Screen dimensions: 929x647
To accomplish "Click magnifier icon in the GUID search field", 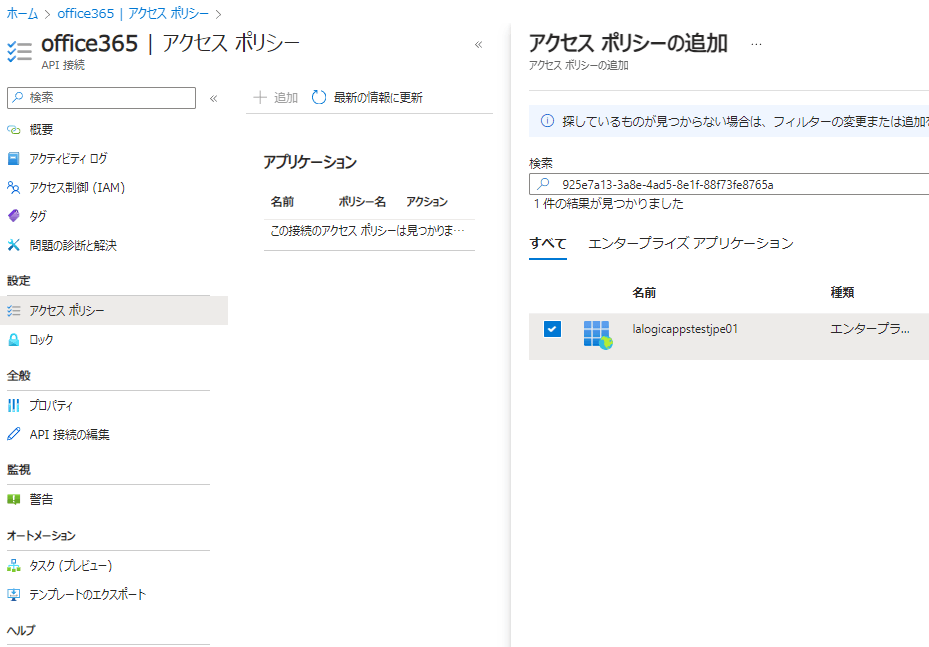I will (x=543, y=184).
